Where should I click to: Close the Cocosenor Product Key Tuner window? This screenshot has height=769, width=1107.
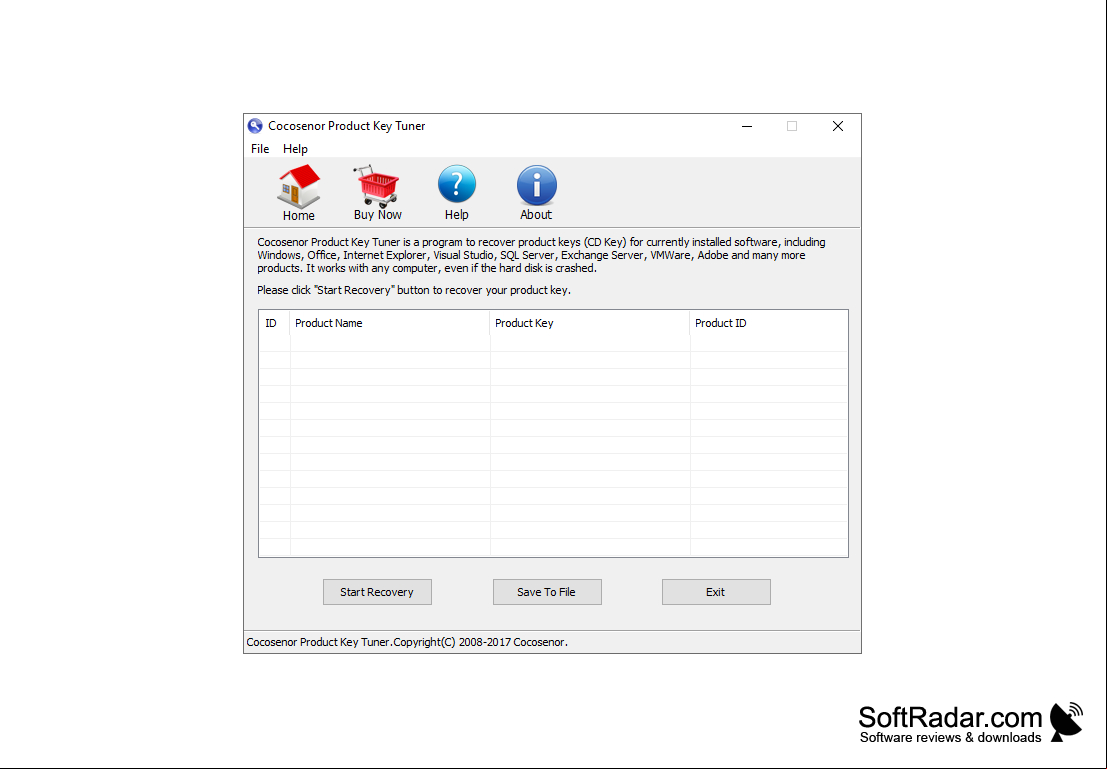837,126
